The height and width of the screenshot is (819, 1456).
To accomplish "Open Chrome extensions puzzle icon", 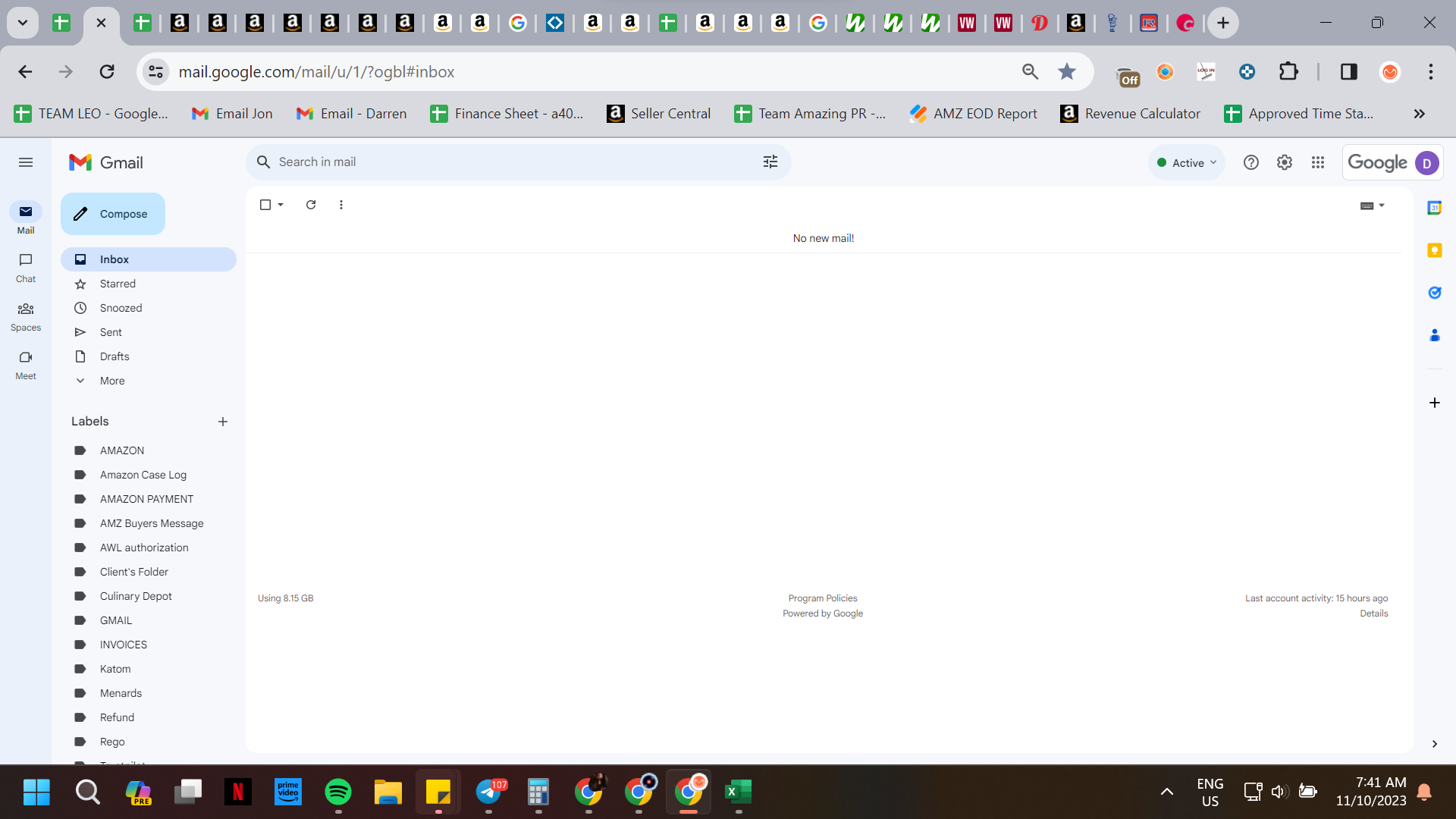I will coord(1288,71).
